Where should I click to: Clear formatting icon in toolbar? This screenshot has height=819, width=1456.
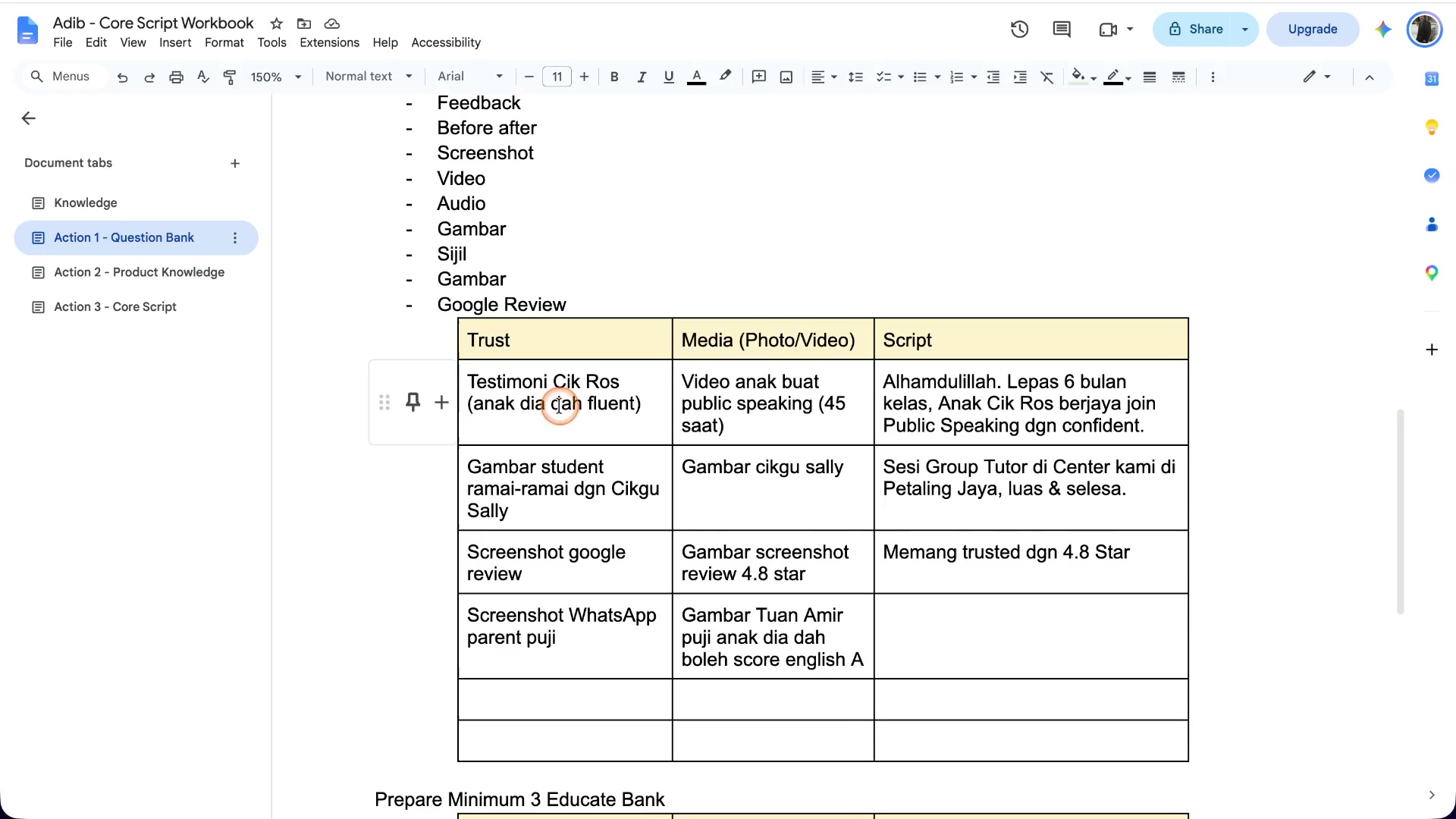pos(1047,77)
